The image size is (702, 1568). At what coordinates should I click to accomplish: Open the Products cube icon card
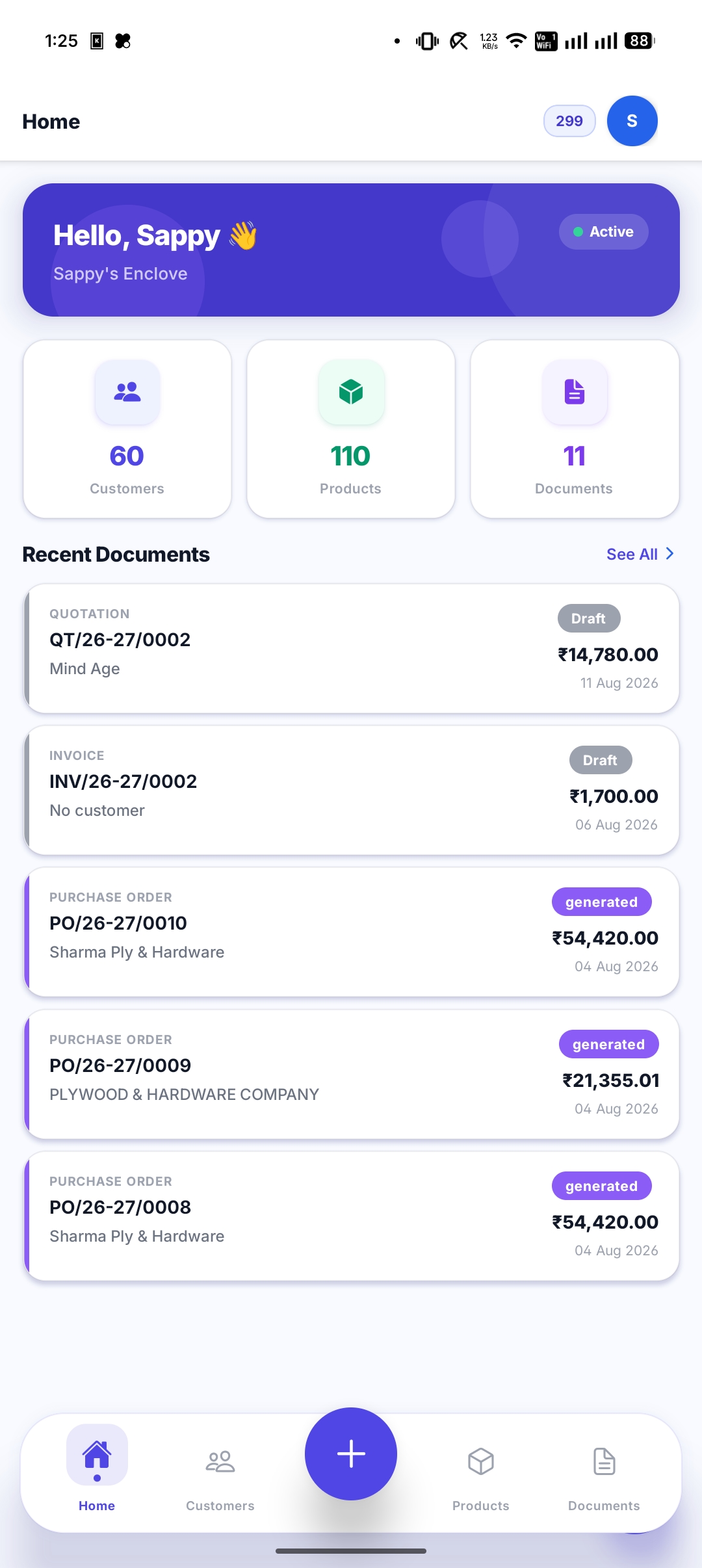coord(351,429)
